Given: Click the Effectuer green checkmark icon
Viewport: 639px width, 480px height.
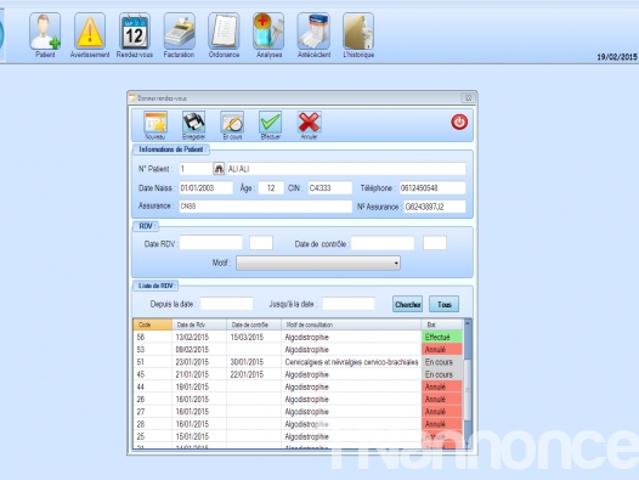Looking at the screenshot, I should [271, 122].
